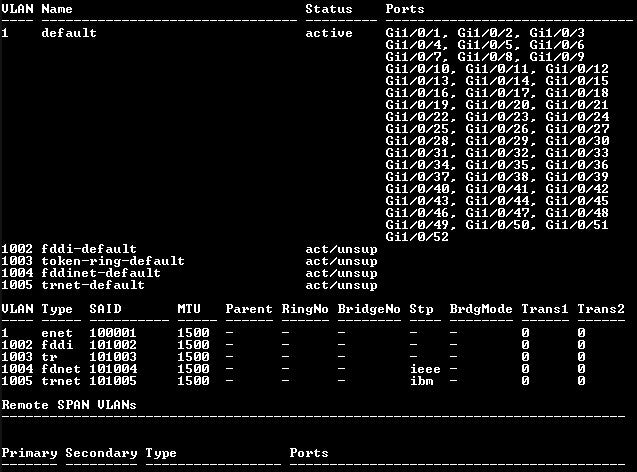The width and height of the screenshot is (637, 472).
Task: Click act/unsup status of trnet-default row
Action: point(341,285)
